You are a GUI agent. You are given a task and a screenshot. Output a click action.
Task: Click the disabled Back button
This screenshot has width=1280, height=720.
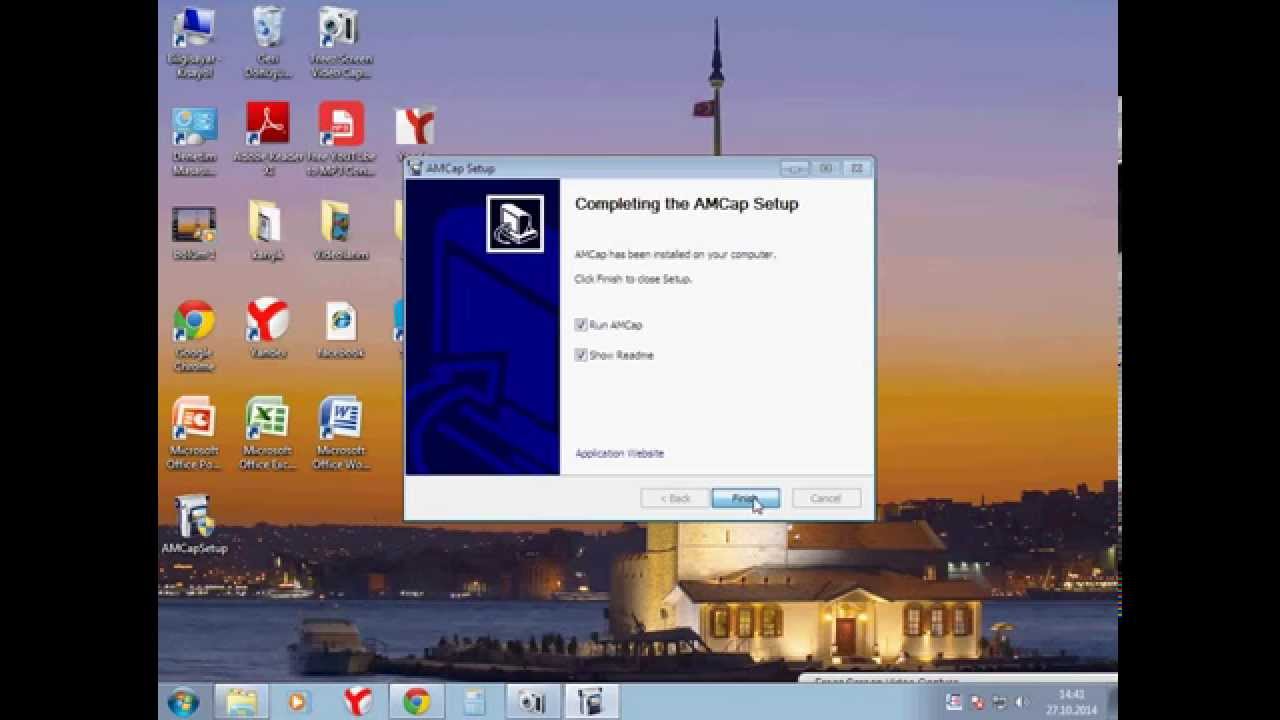coord(674,498)
